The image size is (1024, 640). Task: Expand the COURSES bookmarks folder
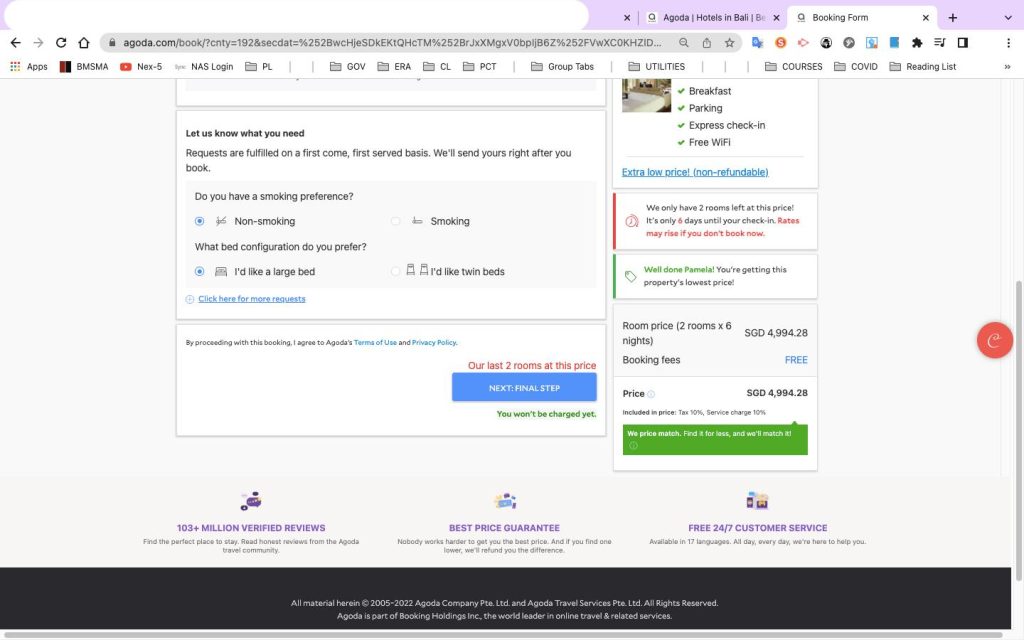[x=793, y=67]
